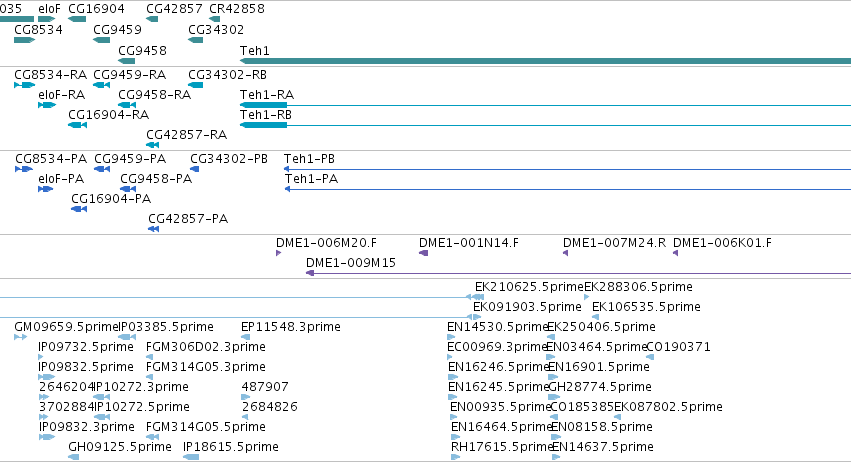Click the DME1-009M15 clone label
The image size is (851, 462).
(351, 263)
